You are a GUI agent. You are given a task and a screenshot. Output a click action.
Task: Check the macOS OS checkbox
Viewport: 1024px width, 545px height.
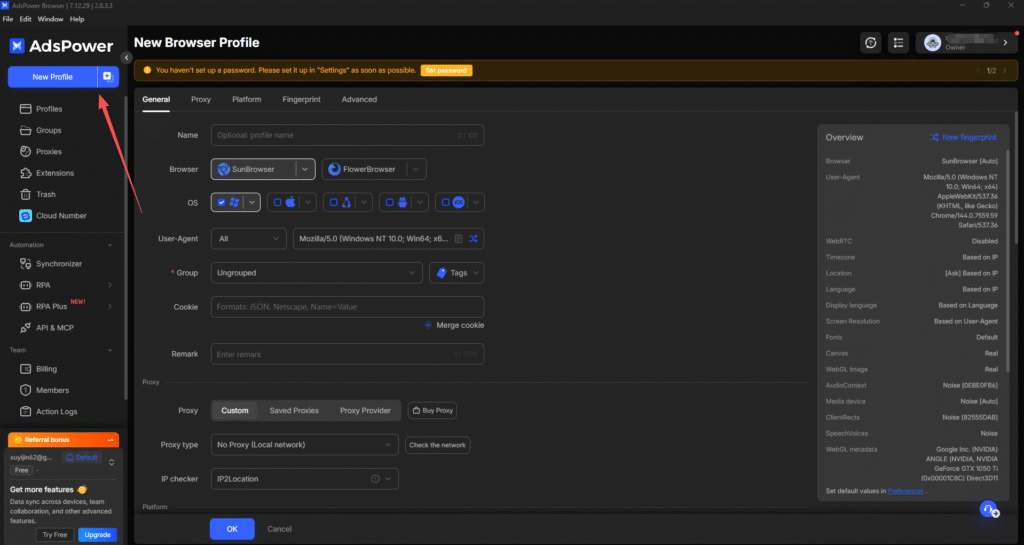click(x=278, y=202)
